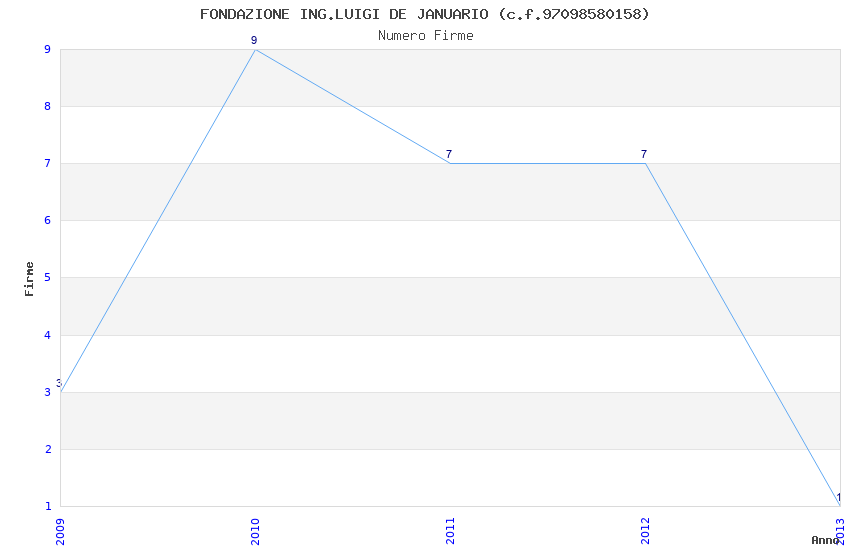850x550 pixels.
Task: Click y-axis tick value 1
Action: pyautogui.click(x=48, y=506)
